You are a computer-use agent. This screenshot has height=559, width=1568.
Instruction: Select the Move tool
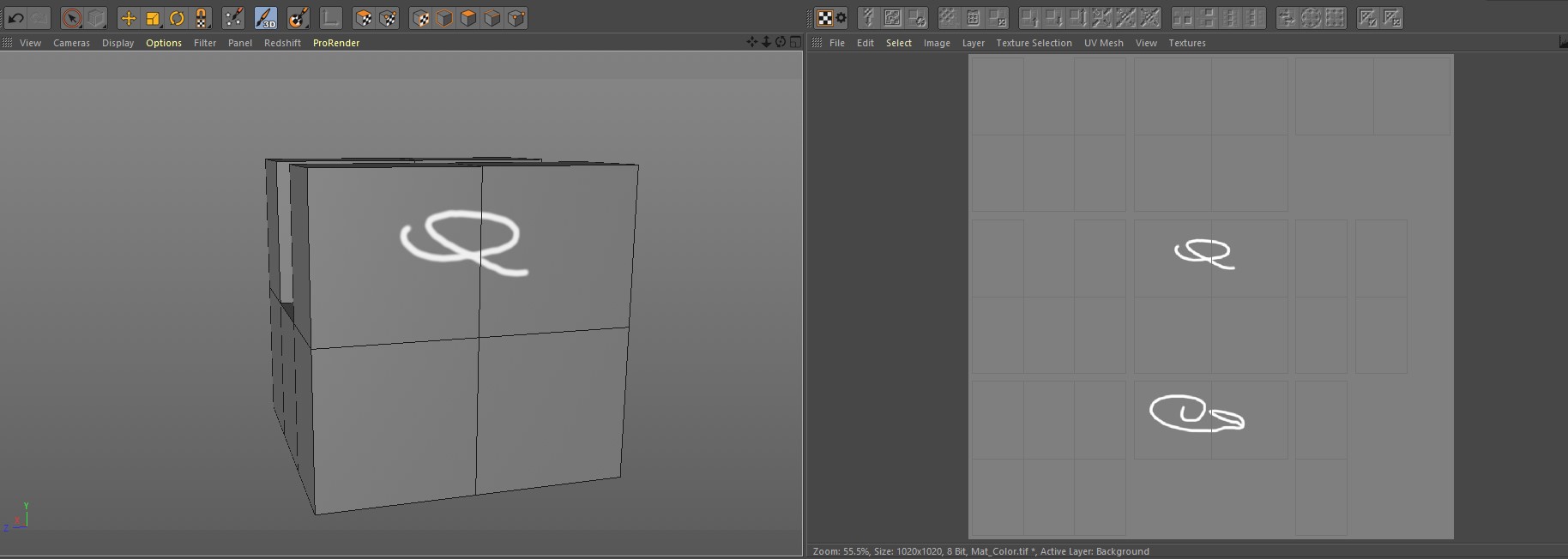pyautogui.click(x=129, y=18)
